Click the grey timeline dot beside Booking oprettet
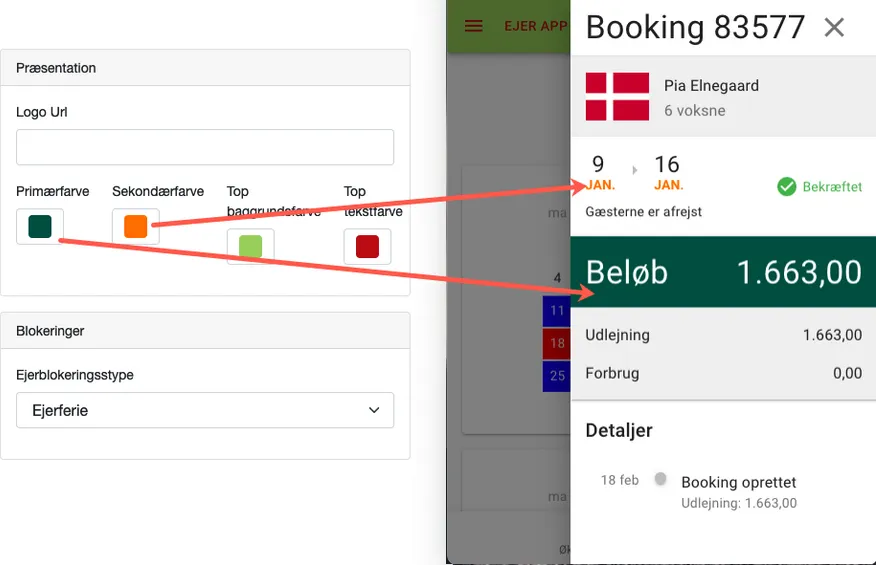This screenshot has height=565, width=876. (x=660, y=480)
